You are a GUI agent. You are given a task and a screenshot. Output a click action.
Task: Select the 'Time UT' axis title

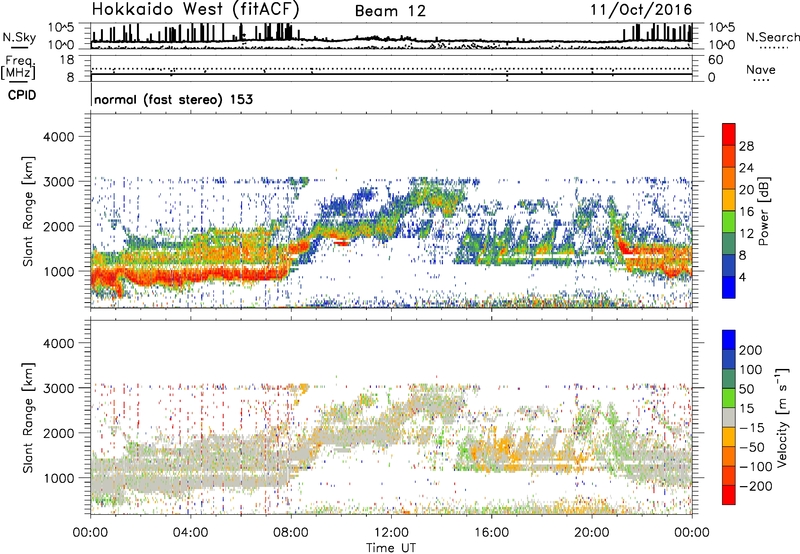391,547
